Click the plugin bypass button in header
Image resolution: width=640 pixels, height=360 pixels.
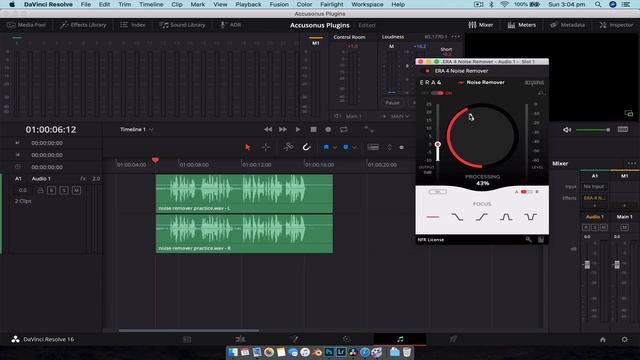tap(427, 71)
